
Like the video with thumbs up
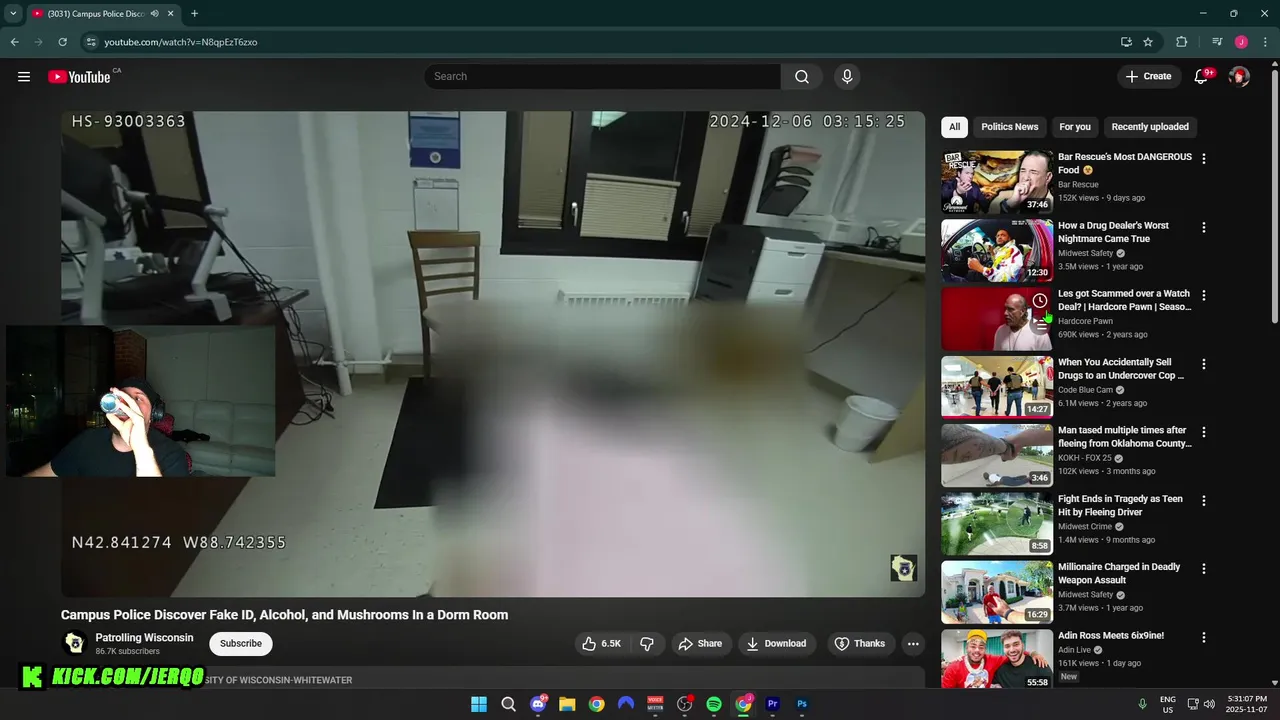click(601, 644)
